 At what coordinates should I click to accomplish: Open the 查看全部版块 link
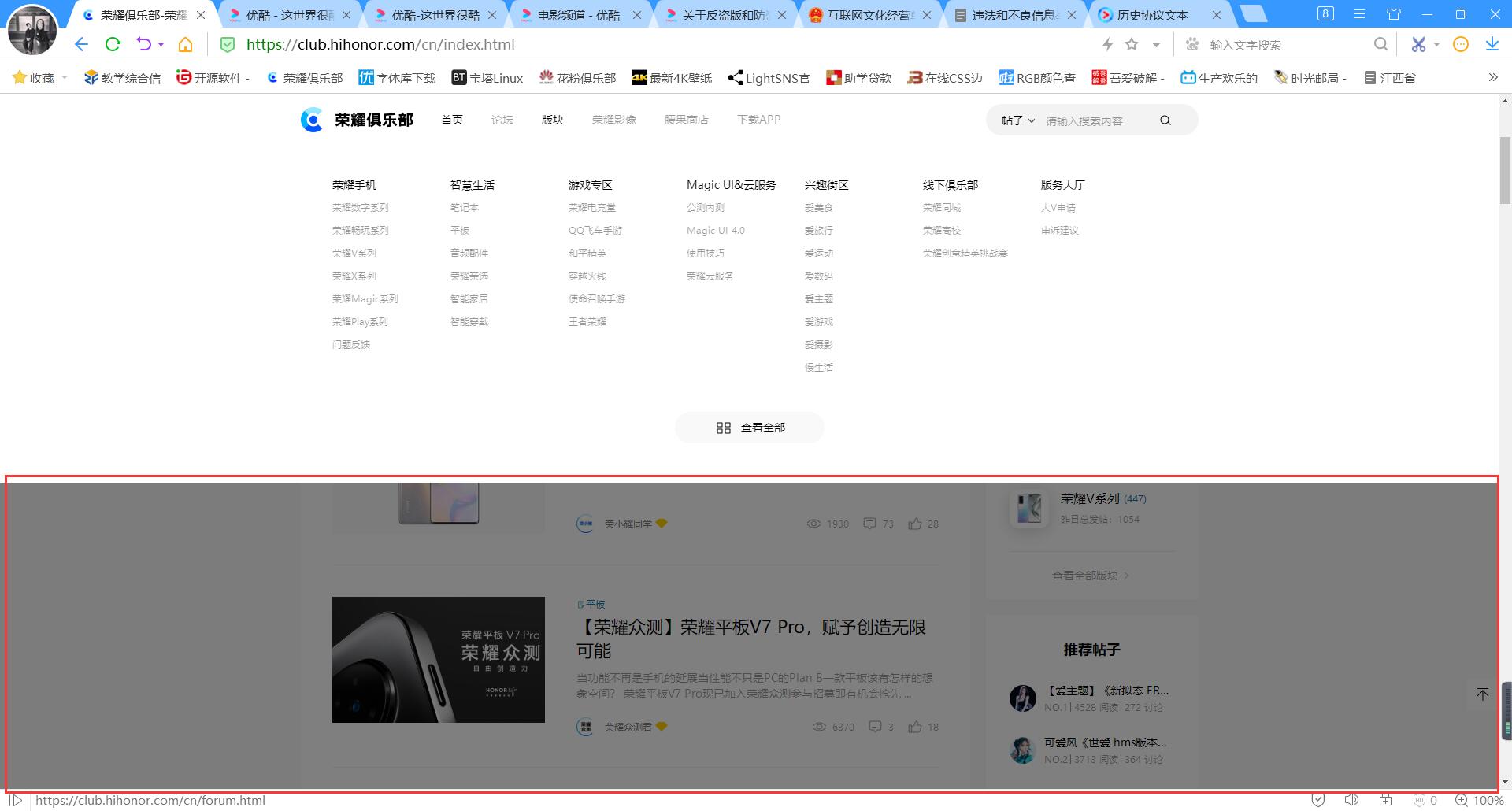(1091, 576)
